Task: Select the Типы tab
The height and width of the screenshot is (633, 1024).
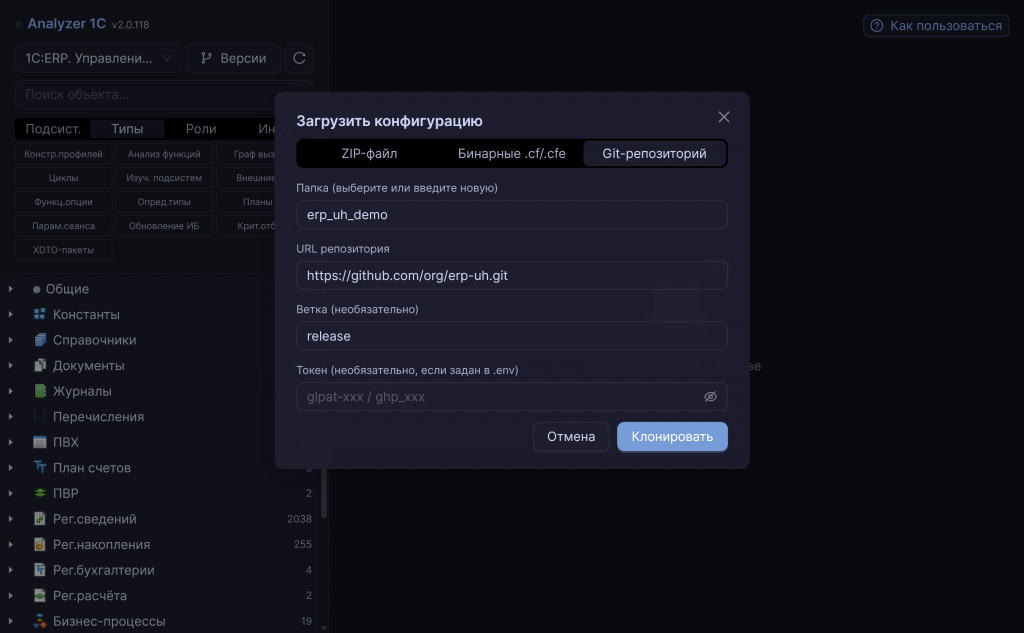Action: click(127, 129)
